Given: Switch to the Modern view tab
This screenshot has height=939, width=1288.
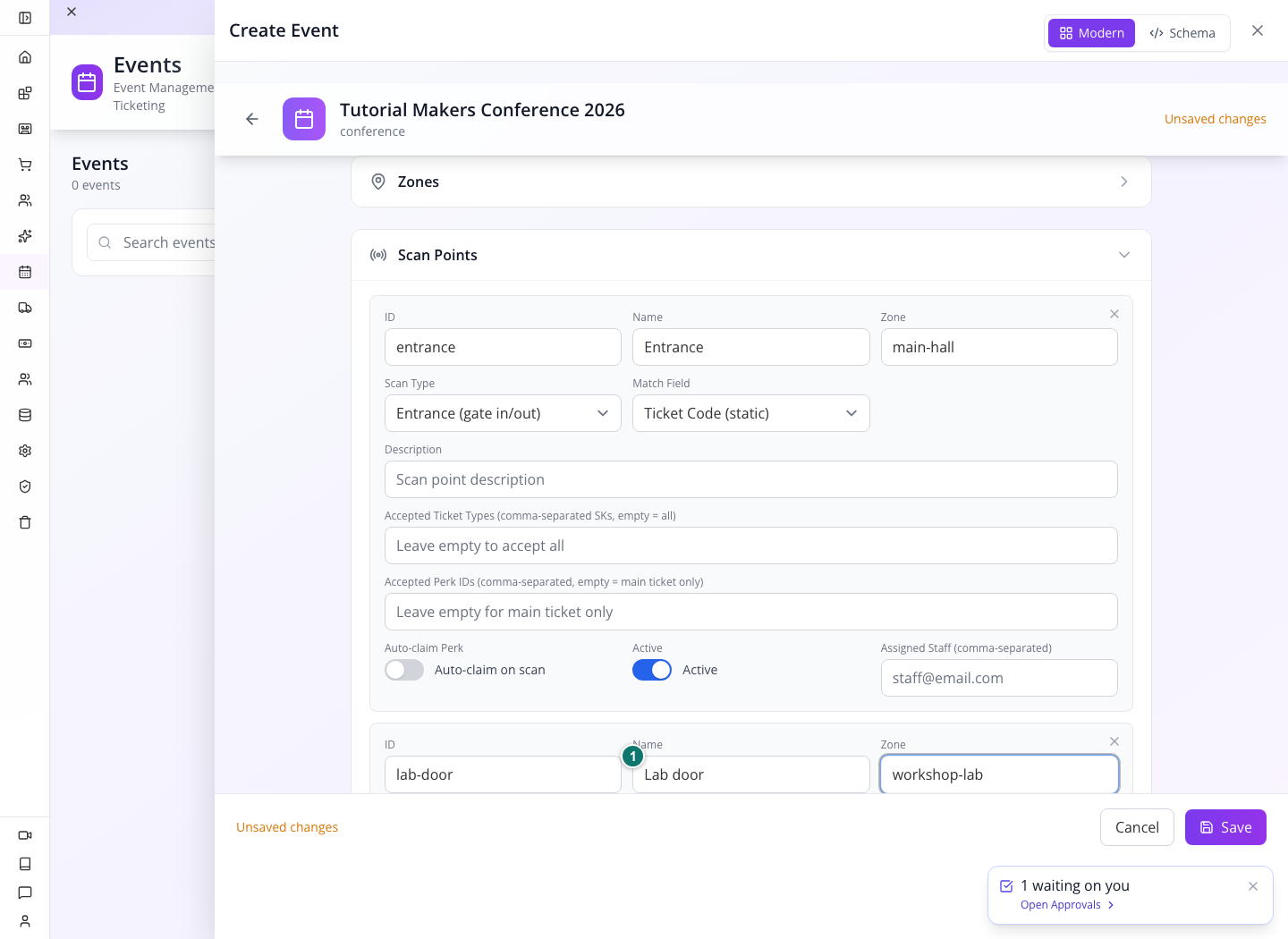Looking at the screenshot, I should [x=1091, y=33].
